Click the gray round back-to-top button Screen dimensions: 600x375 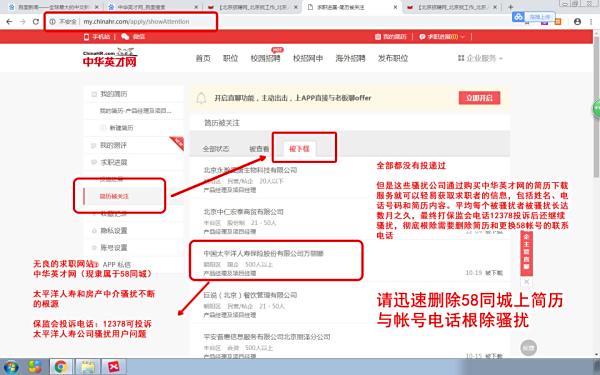pyautogui.click(x=528, y=347)
